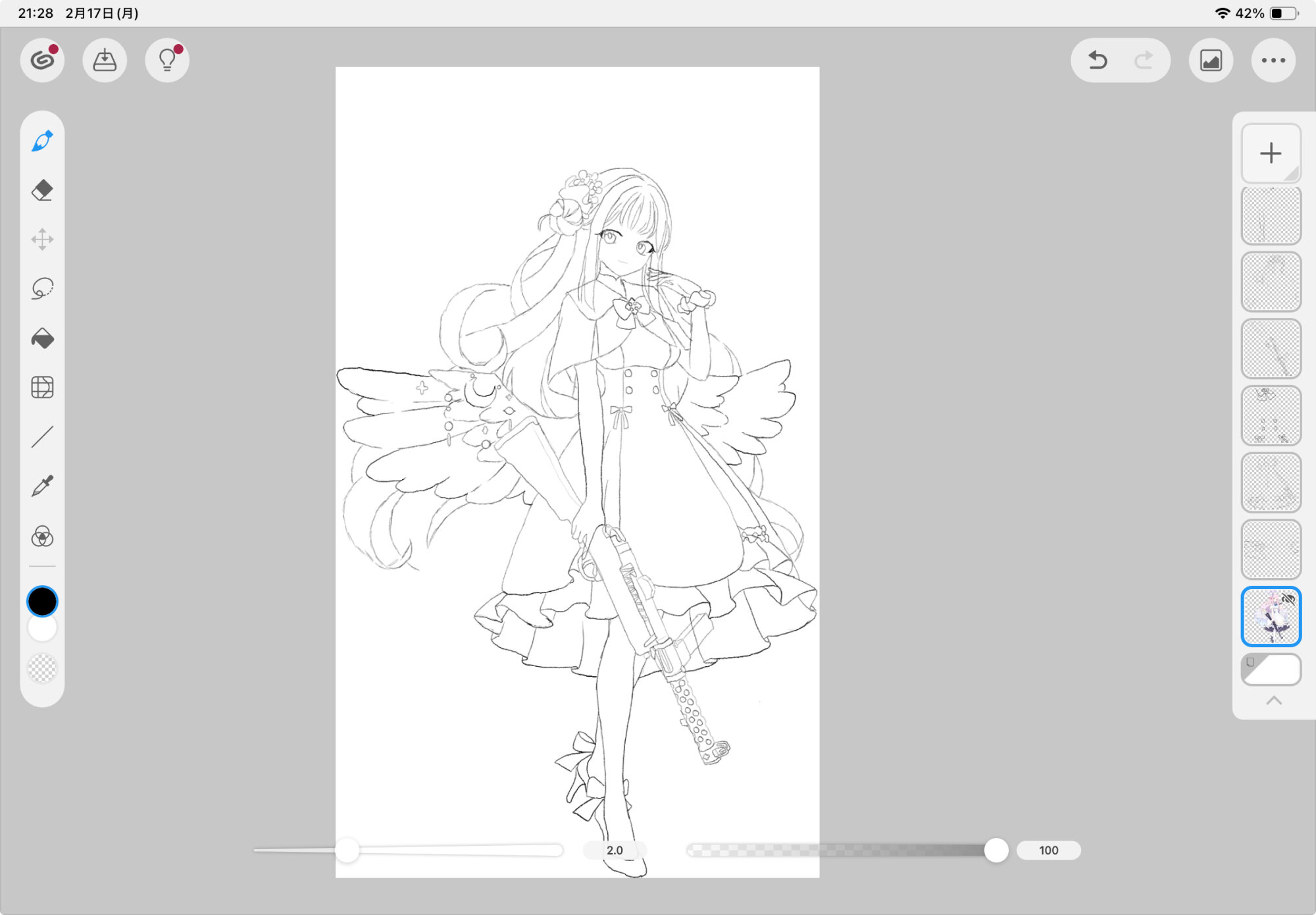Open the Clip Studio home menu
1316x915 pixels.
pos(42,61)
